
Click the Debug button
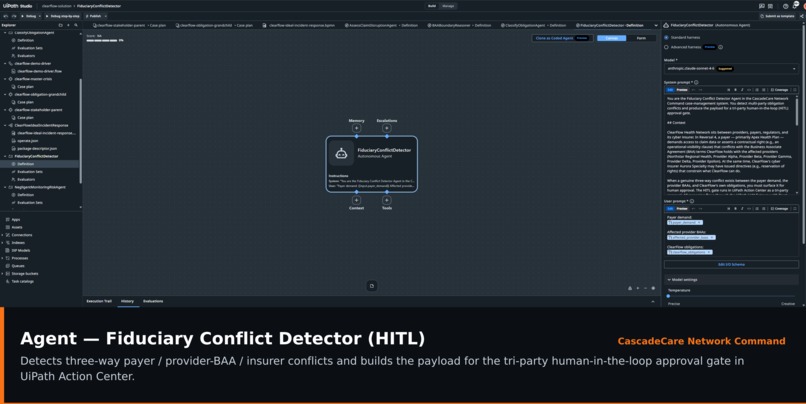coord(28,16)
